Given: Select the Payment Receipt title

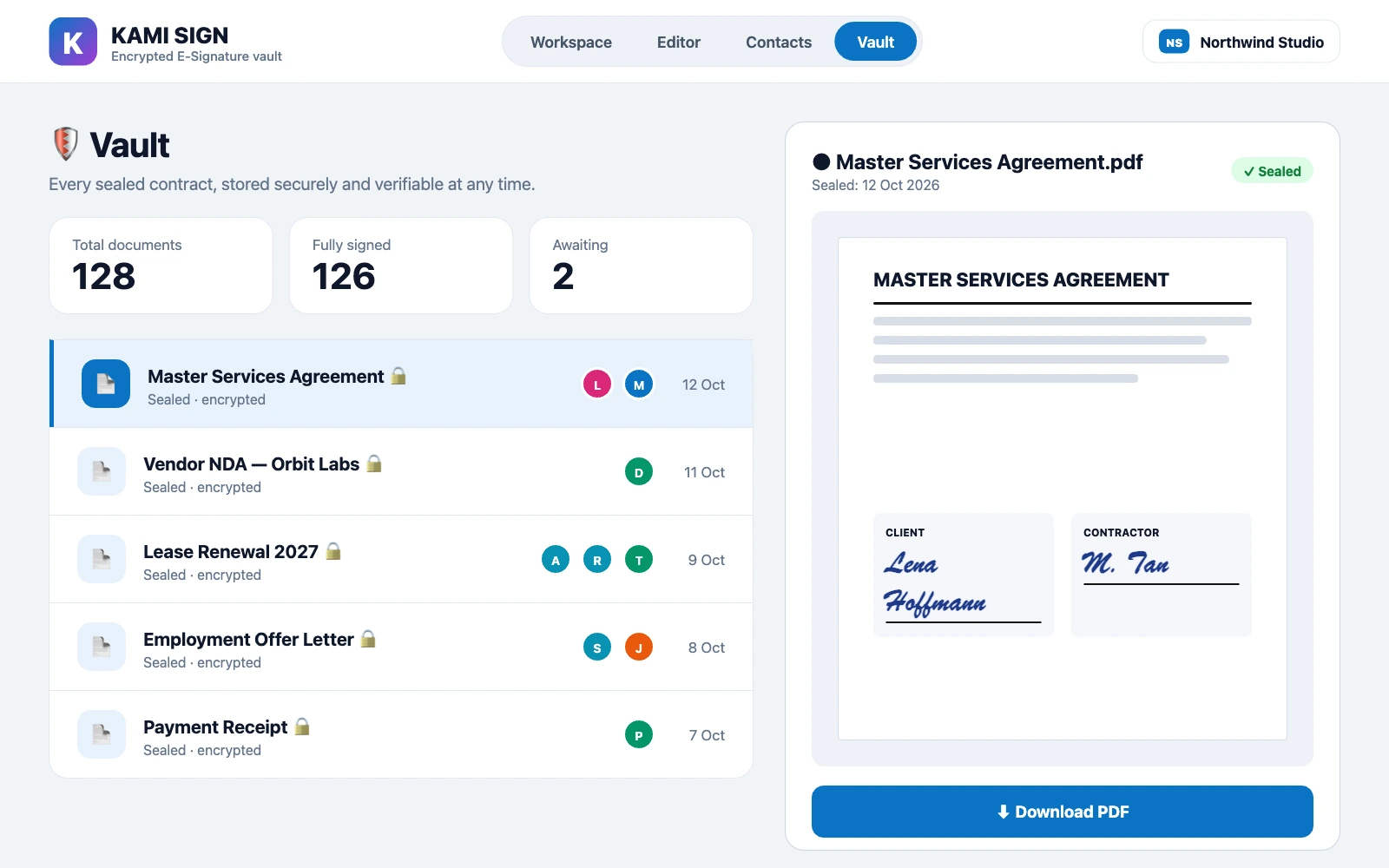Looking at the screenshot, I should tap(215, 727).
